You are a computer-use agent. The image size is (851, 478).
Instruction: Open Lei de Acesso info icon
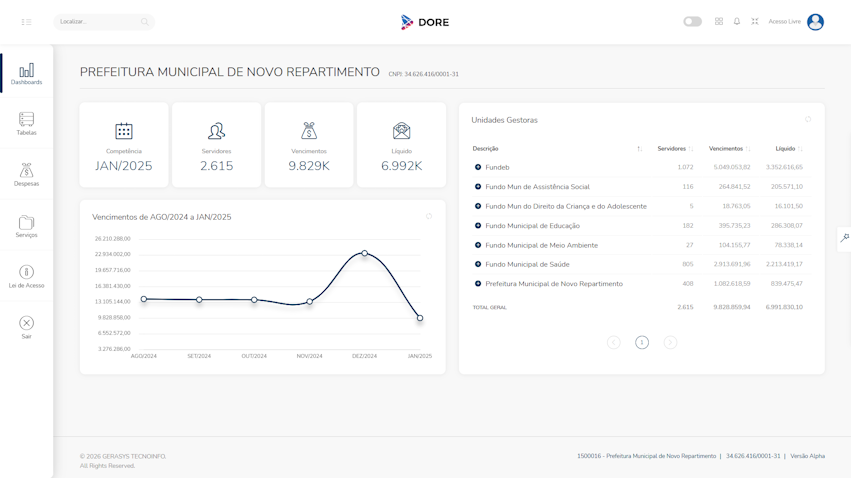click(x=27, y=271)
